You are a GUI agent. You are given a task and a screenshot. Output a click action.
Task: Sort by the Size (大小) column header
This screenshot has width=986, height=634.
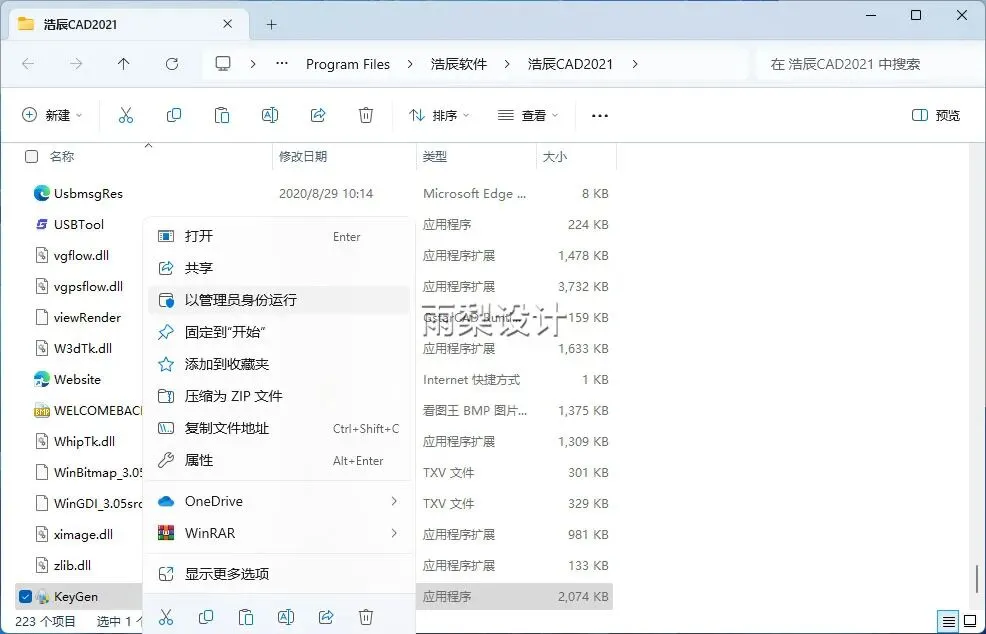point(555,157)
